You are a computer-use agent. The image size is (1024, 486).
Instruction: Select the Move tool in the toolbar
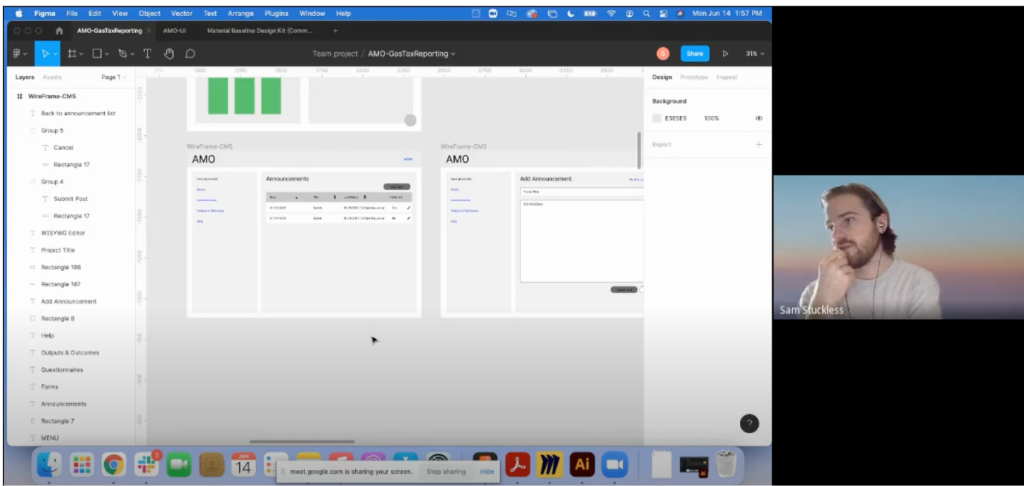tap(43, 53)
